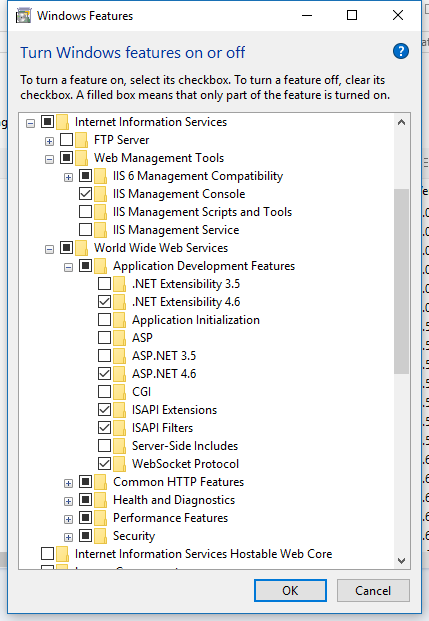Uncheck IIS Management Console
Viewport: 429px width, 621px height.
coord(86,193)
